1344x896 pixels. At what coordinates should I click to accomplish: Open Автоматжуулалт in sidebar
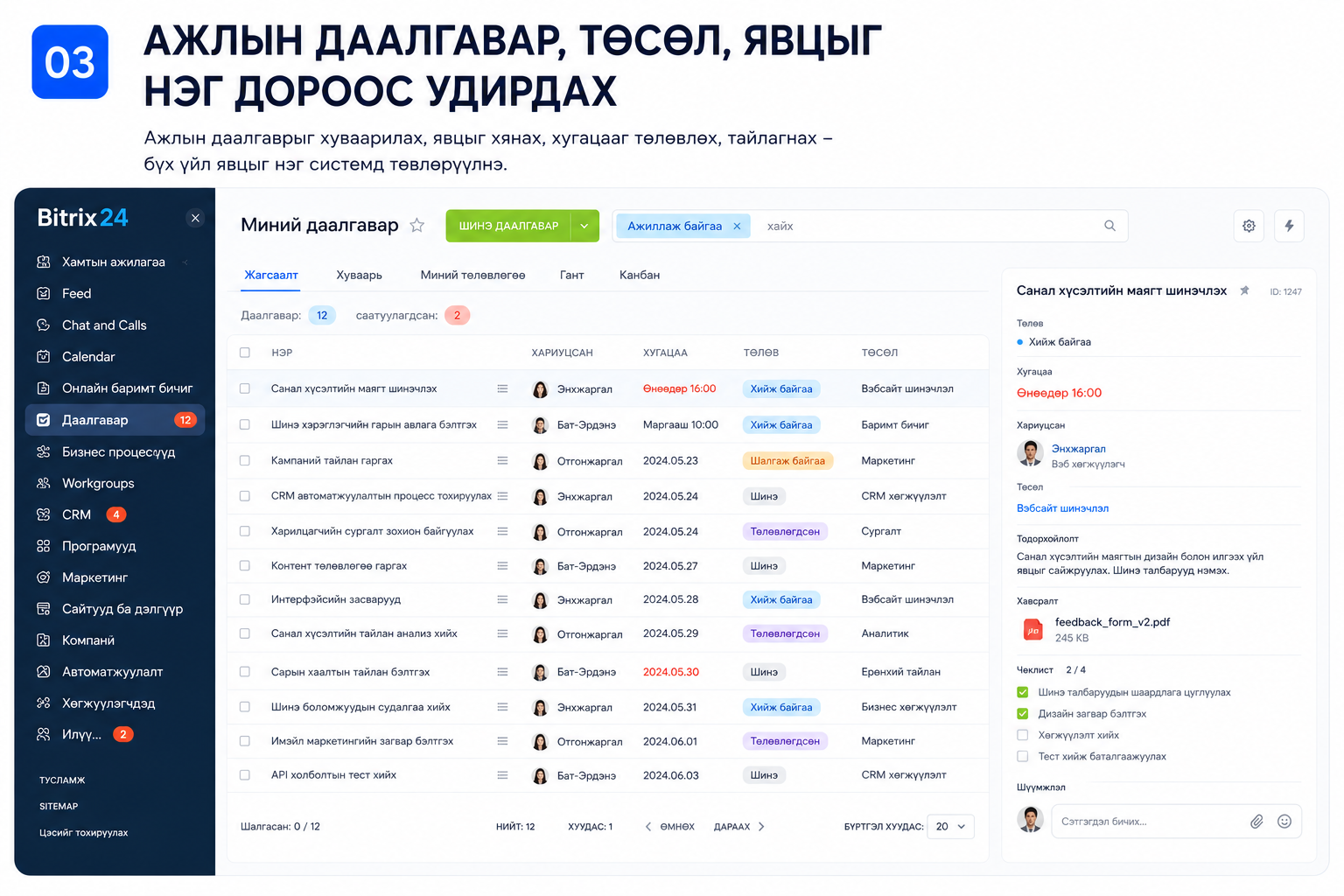pos(112,673)
